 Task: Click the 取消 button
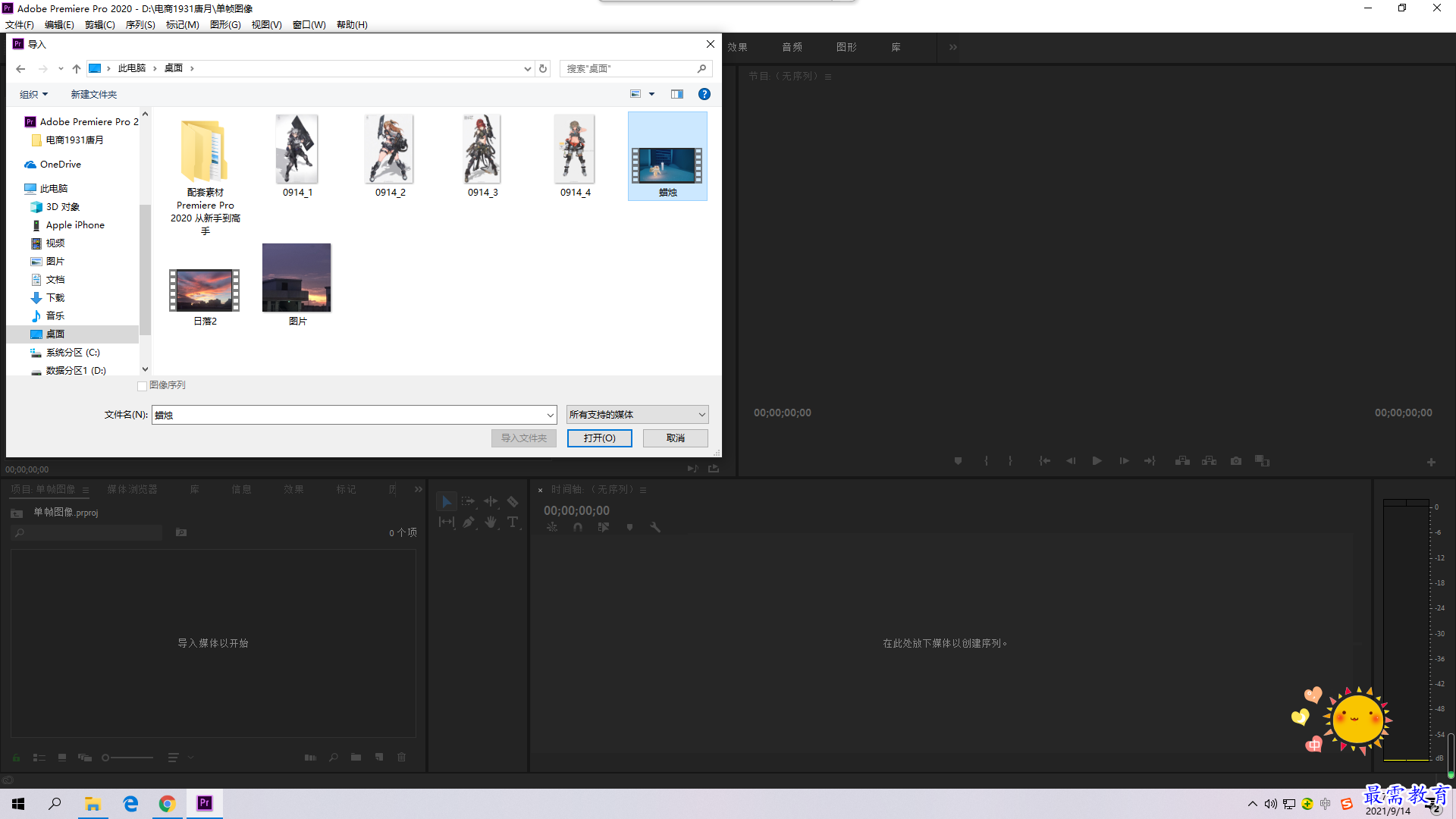click(676, 438)
